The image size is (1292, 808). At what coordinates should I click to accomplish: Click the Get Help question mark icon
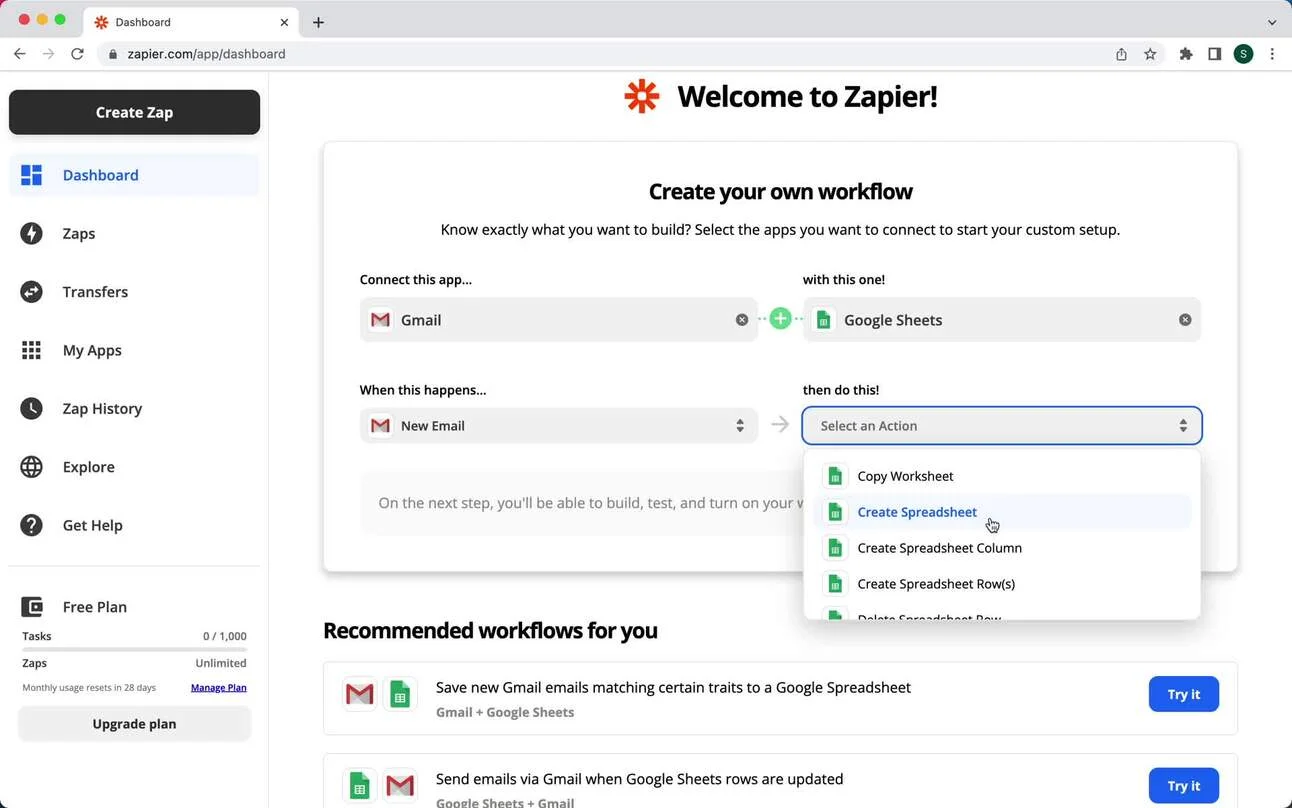coord(32,525)
